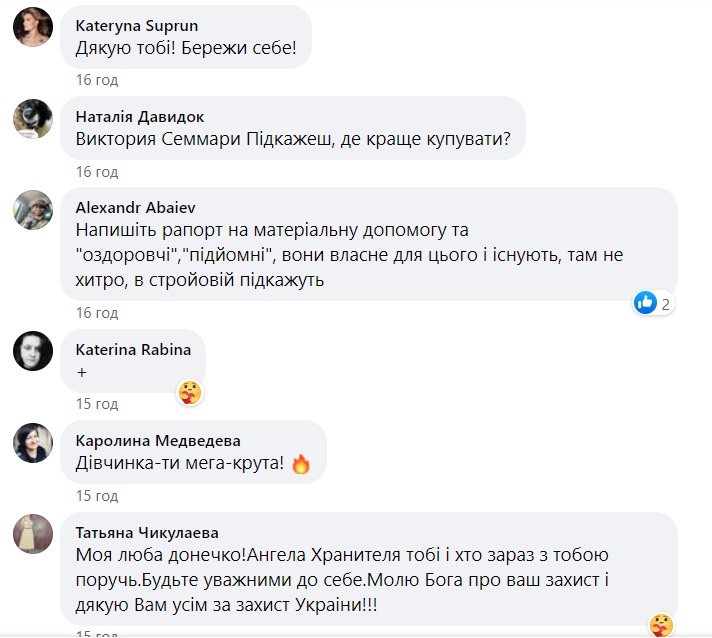
Task: Click care reaction emoji on Katerina Rabina's comment
Action: [190, 393]
